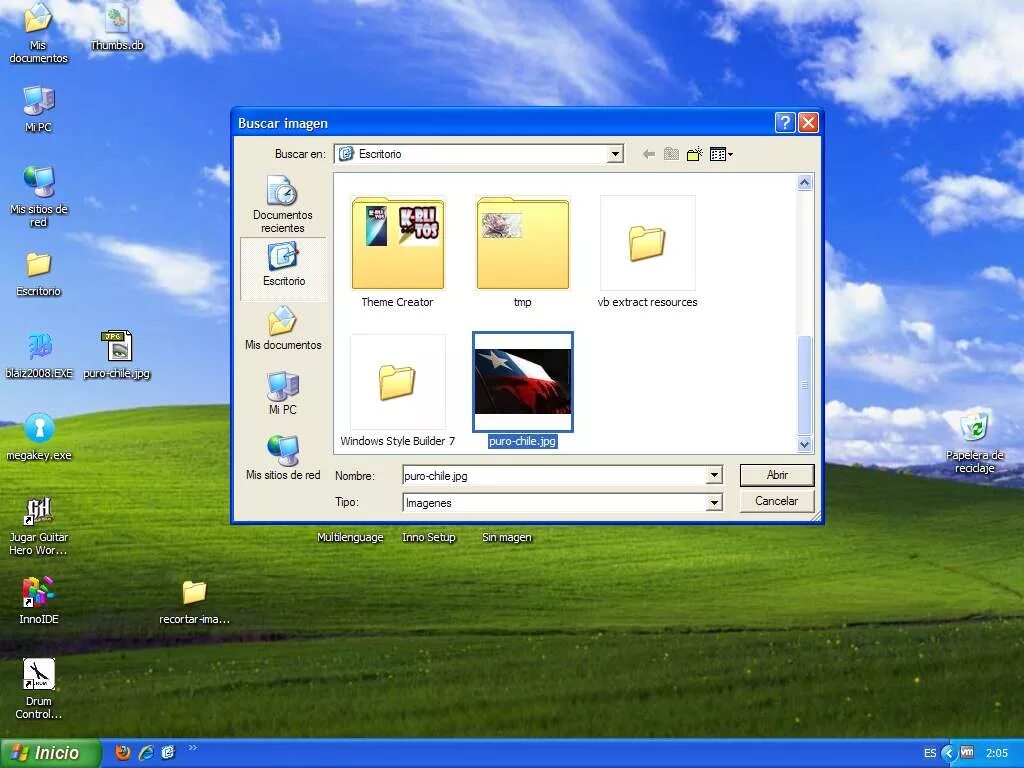Select megakey.exe desktop icon
This screenshot has width=1024, height=768.
point(39,437)
